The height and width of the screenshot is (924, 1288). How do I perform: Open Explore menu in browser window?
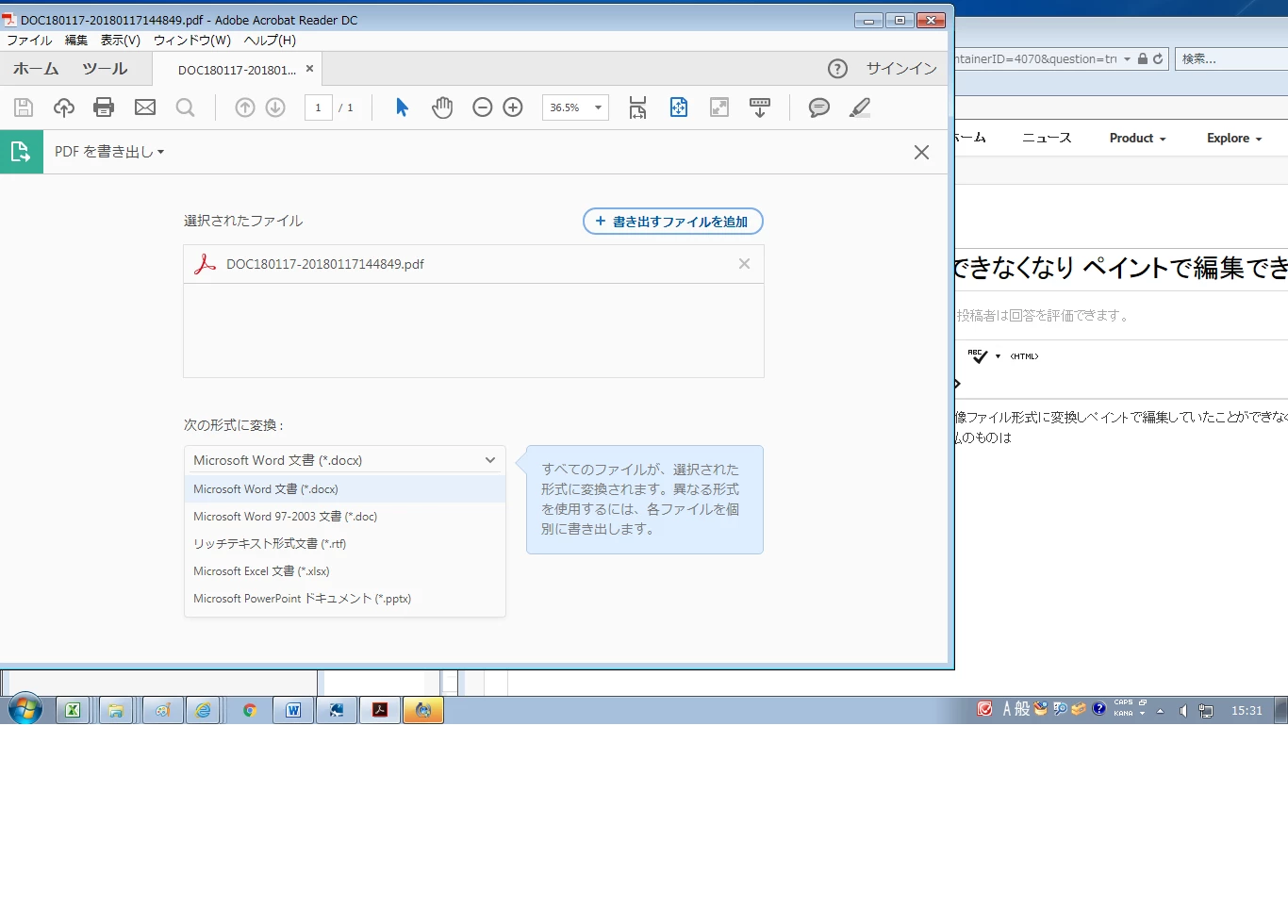pyautogui.click(x=1234, y=139)
